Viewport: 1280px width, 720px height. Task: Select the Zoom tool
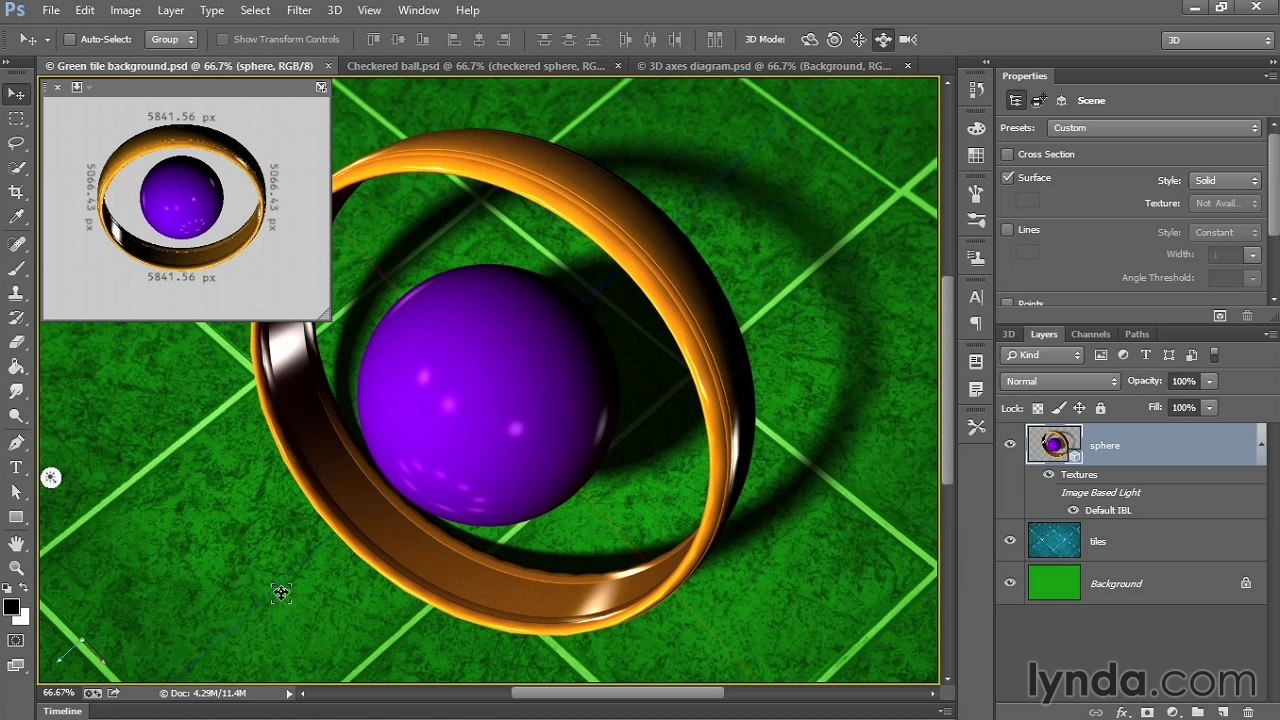tap(16, 568)
